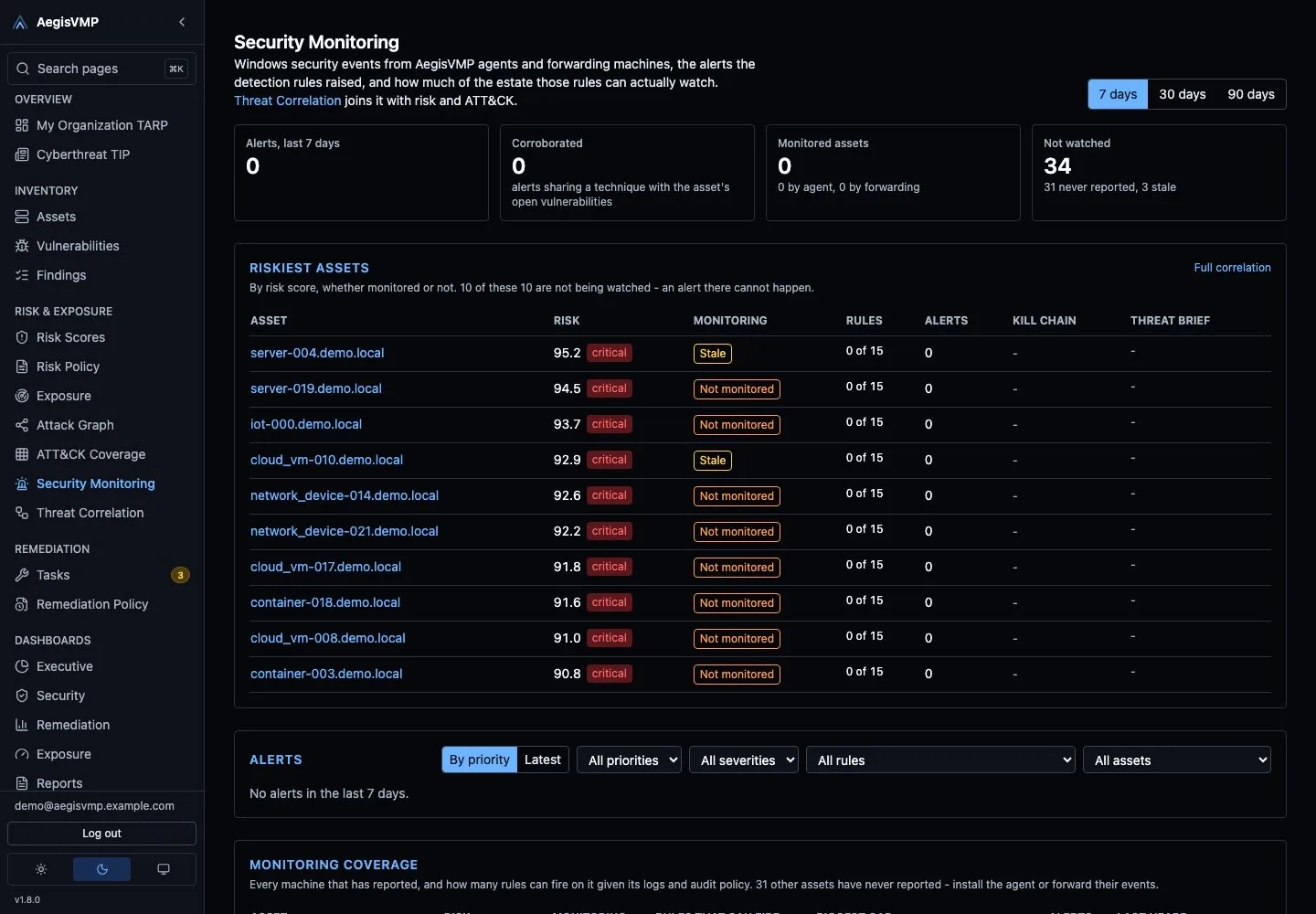
Task: Switch to dark theme moon icon
Action: pos(102,869)
